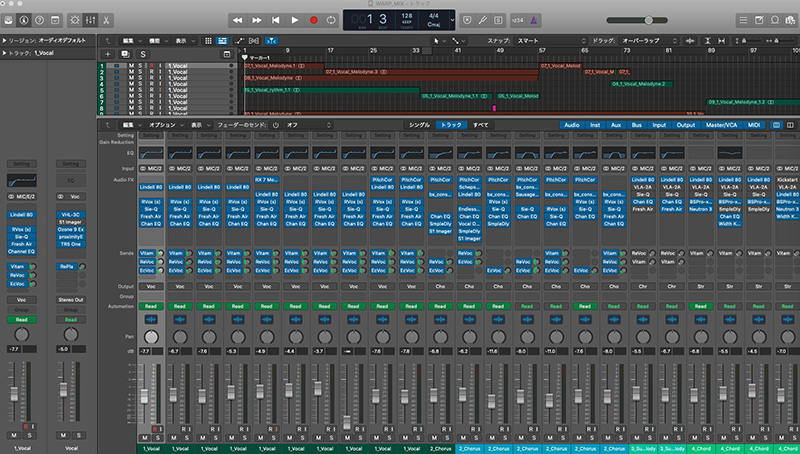Open the Editors scissors icon
The width and height of the screenshot is (800, 454).
[x=106, y=20]
